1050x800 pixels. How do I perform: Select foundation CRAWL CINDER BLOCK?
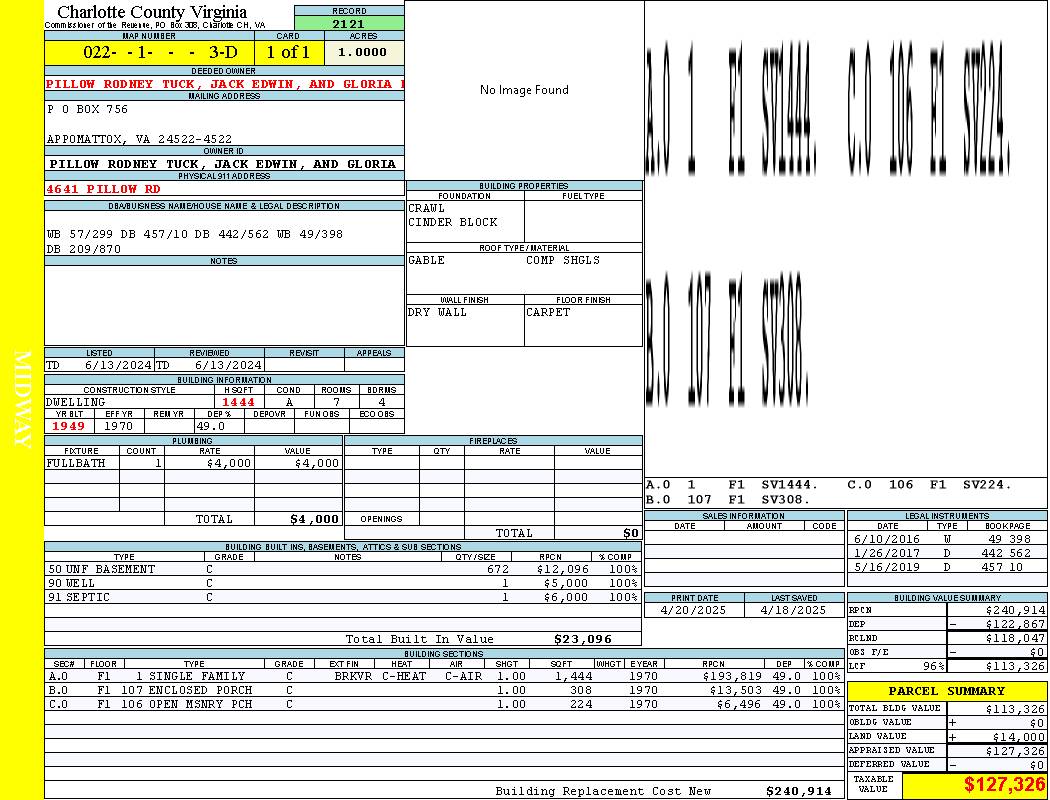click(x=453, y=215)
